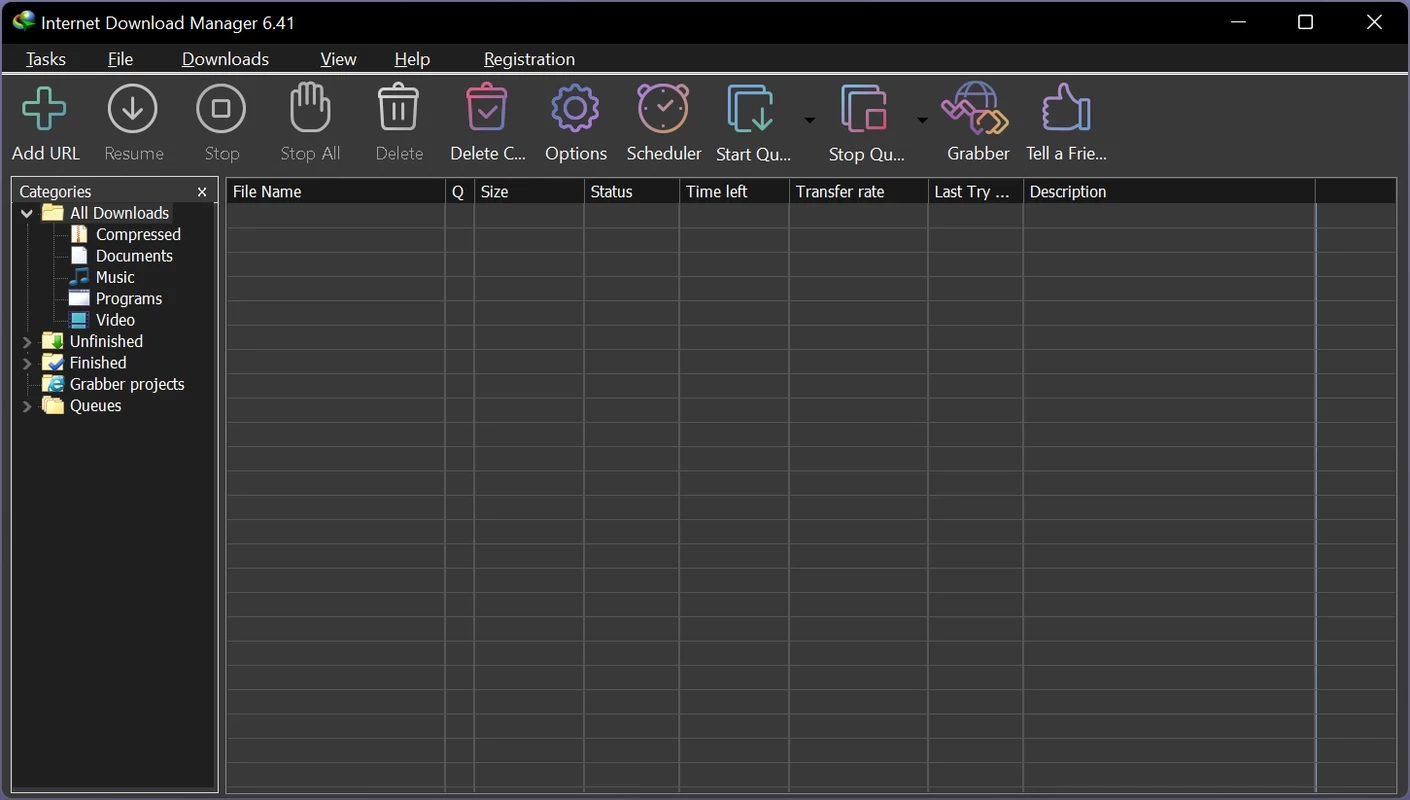Viewport: 1410px width, 800px height.
Task: Open the Downloads menu
Action: [x=225, y=59]
